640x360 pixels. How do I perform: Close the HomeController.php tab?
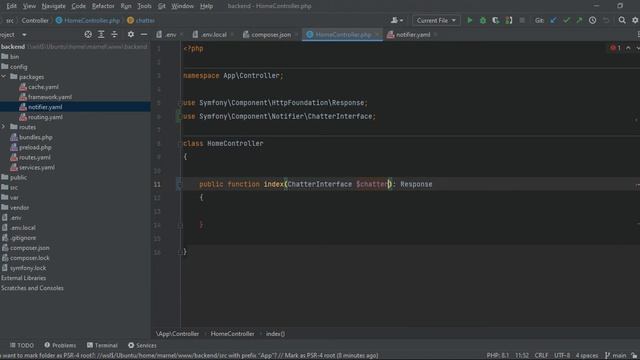tap(377, 35)
